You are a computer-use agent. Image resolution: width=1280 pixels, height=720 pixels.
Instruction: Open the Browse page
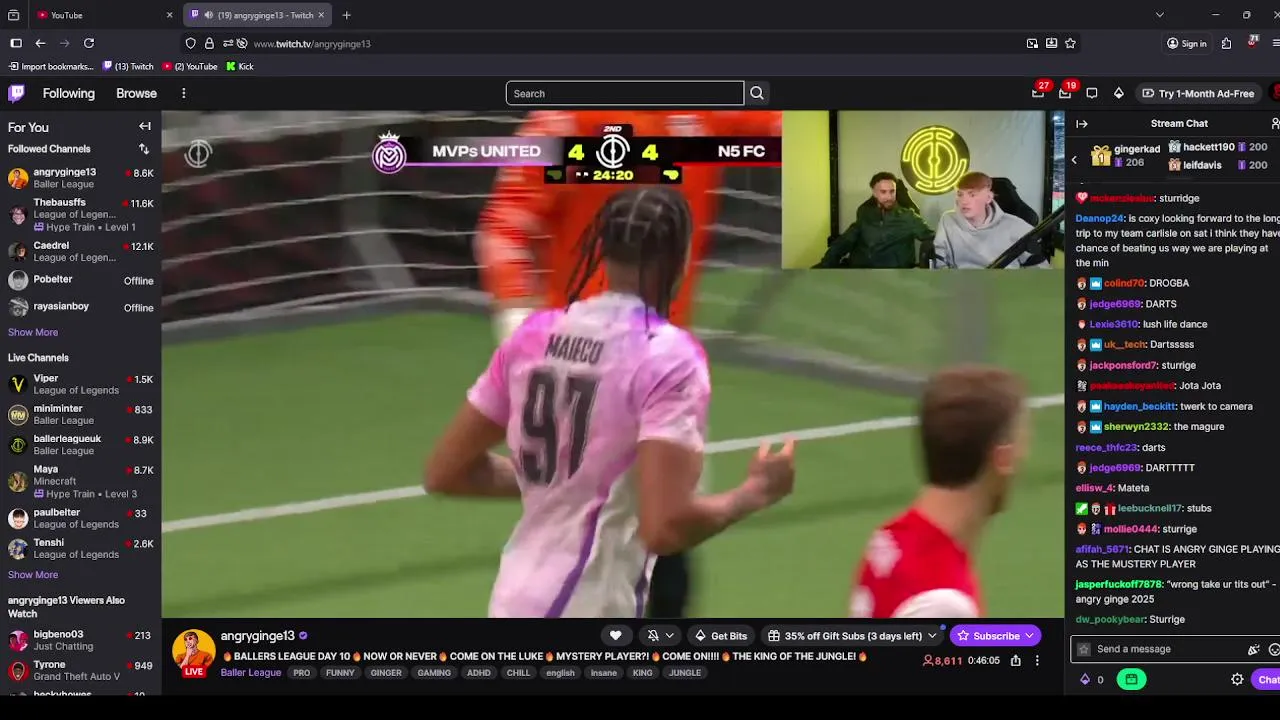click(x=136, y=93)
